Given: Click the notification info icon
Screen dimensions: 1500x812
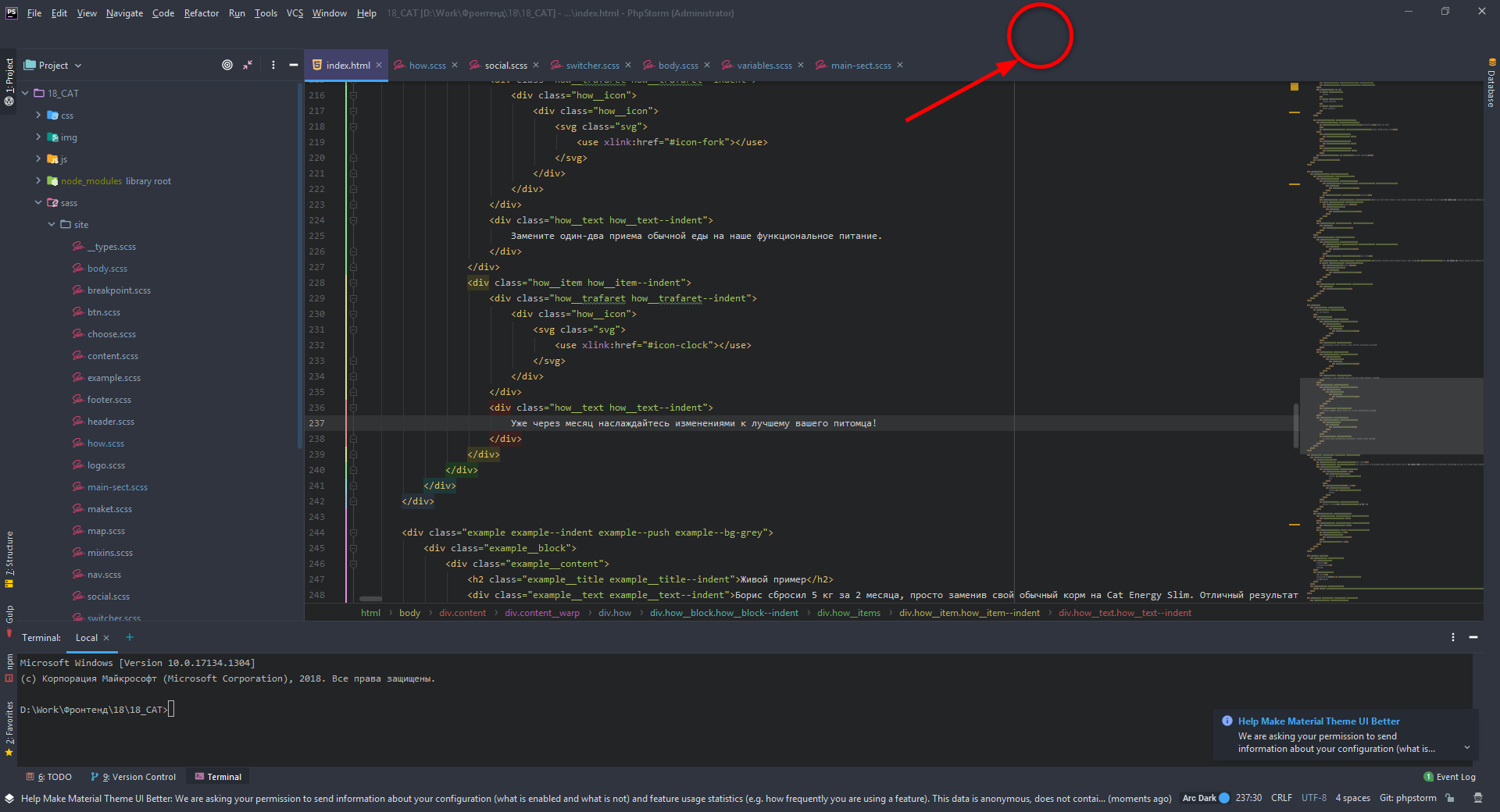Looking at the screenshot, I should point(1227,721).
